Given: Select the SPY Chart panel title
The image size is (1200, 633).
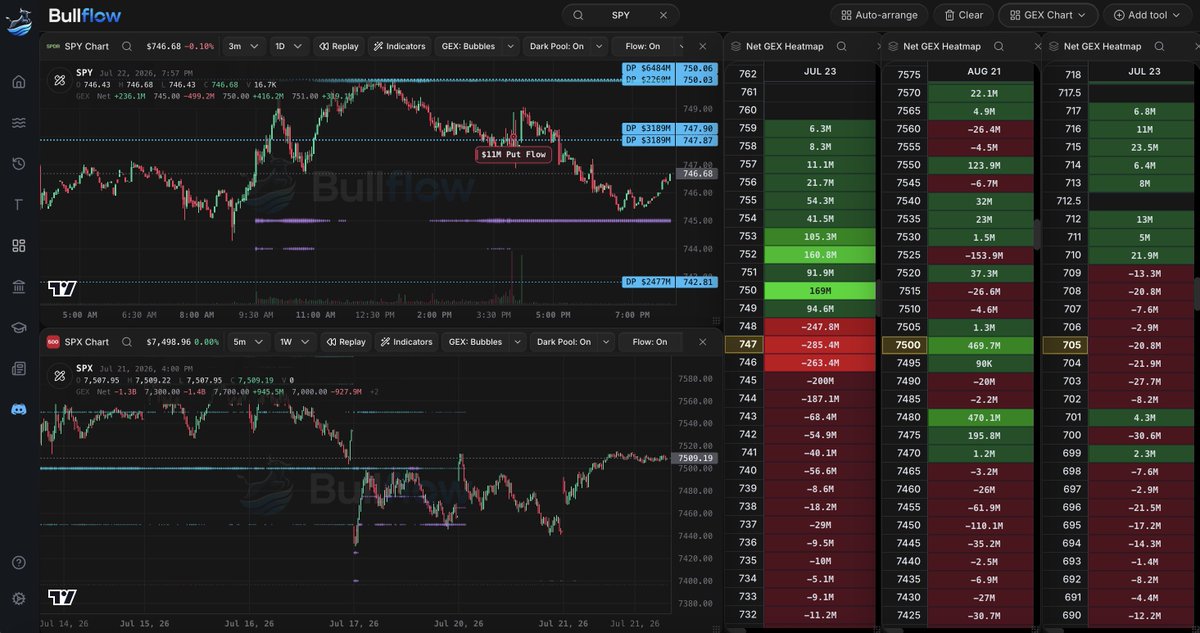Looking at the screenshot, I should coord(87,46).
